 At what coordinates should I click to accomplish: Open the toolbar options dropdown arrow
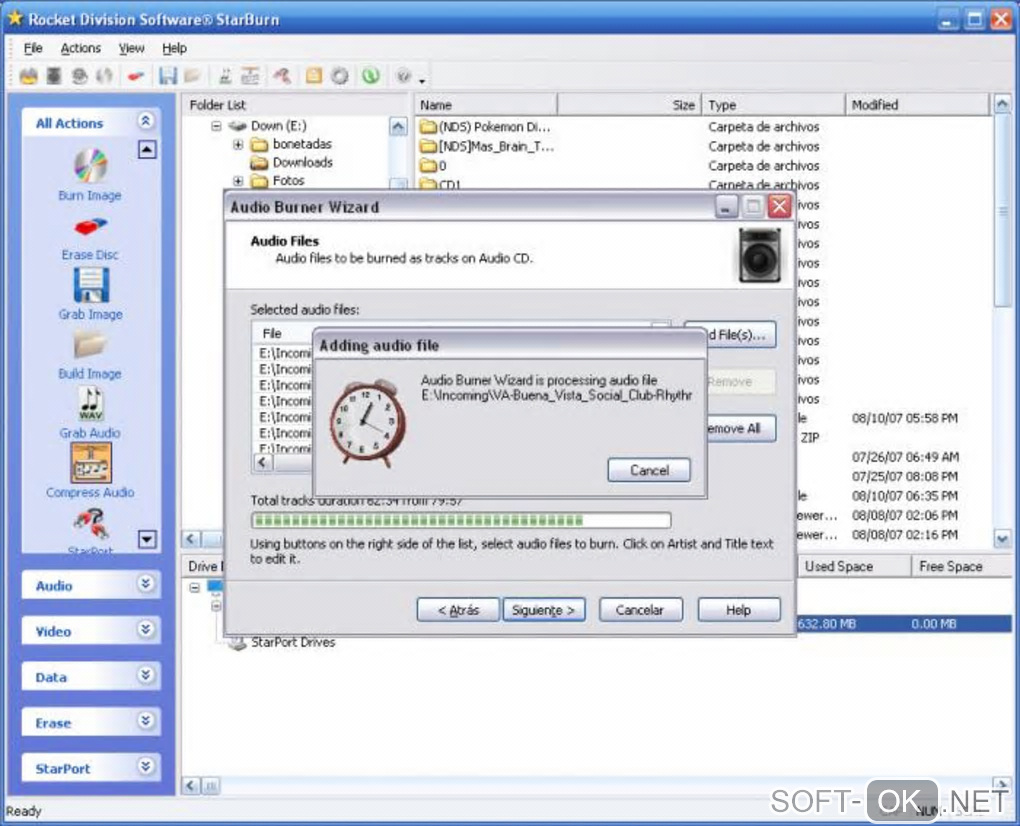(x=422, y=81)
